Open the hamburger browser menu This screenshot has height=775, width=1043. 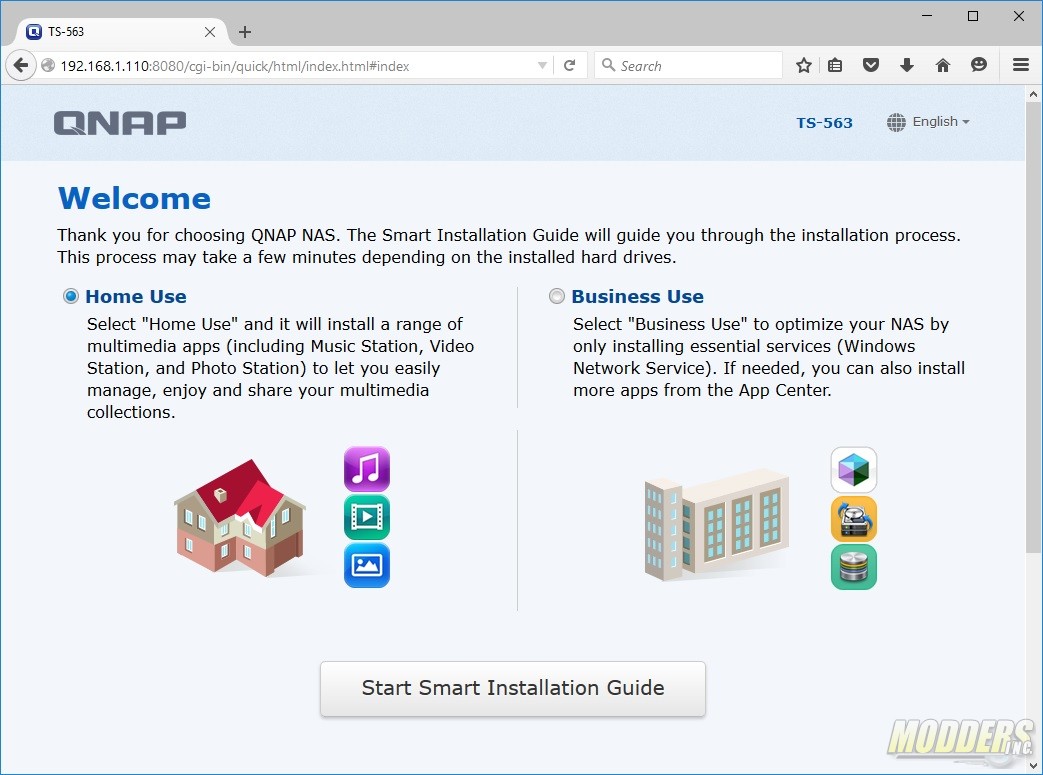(x=1021, y=65)
